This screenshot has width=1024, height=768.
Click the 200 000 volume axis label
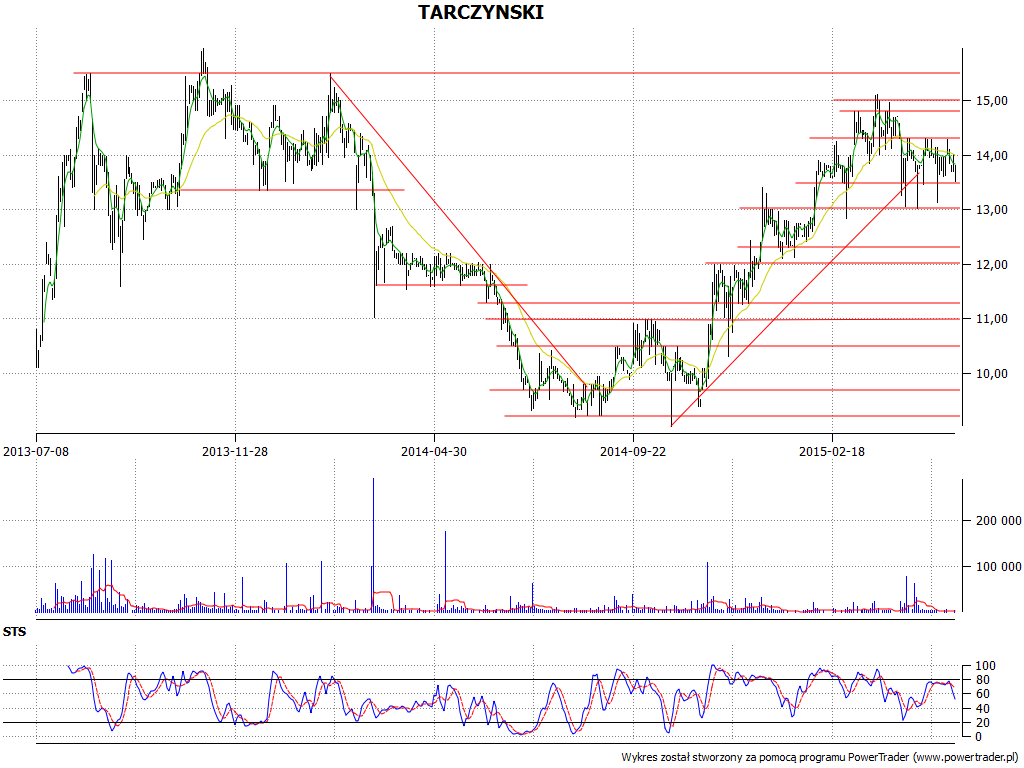point(998,520)
